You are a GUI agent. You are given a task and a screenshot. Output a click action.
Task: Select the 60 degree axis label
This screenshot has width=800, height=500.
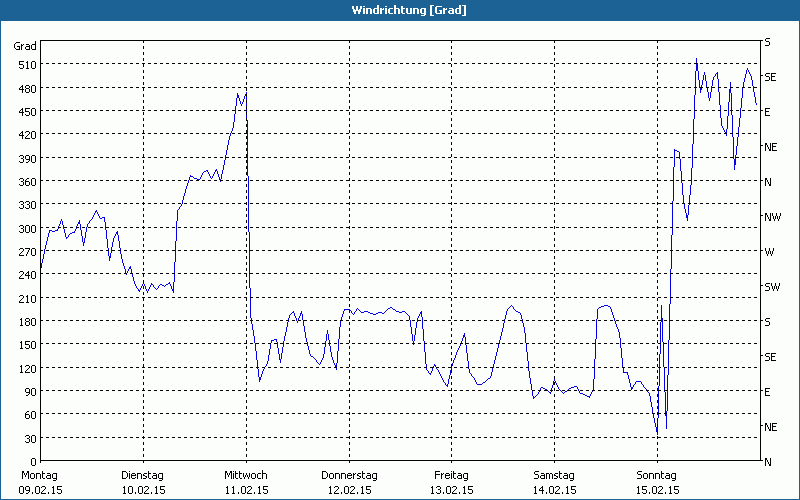coord(31,415)
